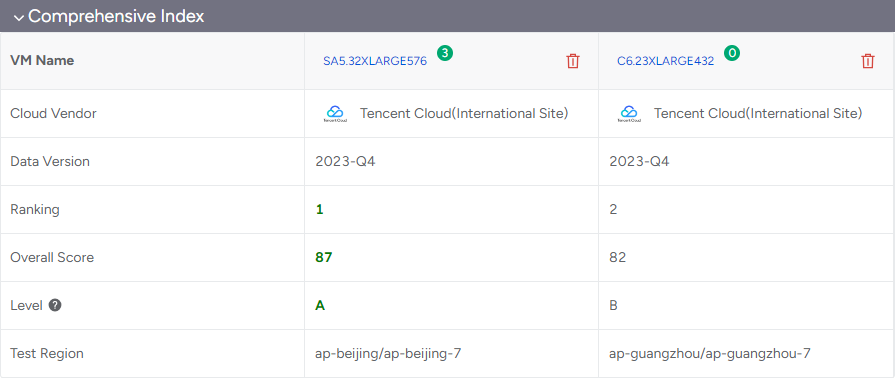Click the green badge showing 3
Screen dimensions: 895x378
tap(445, 54)
